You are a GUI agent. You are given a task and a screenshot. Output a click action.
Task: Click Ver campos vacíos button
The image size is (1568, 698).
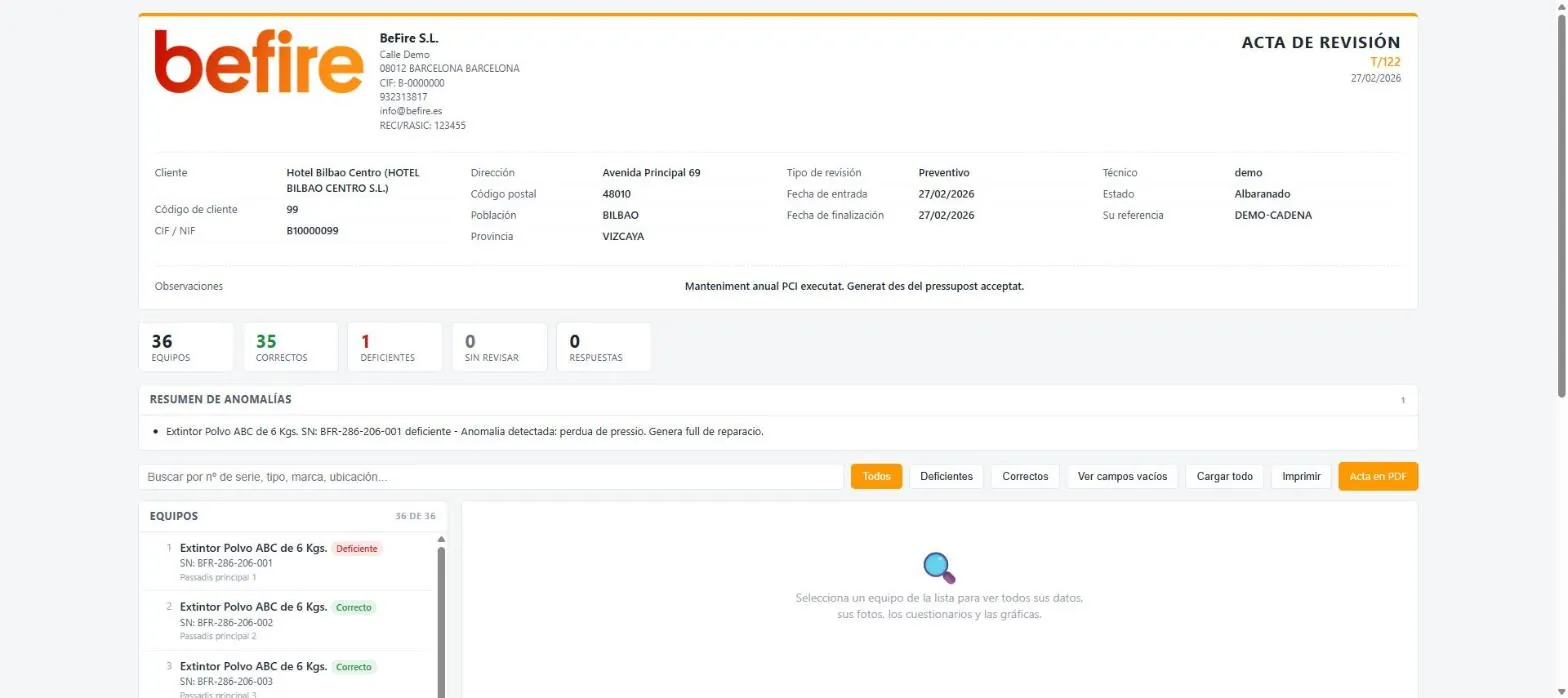click(x=1122, y=477)
